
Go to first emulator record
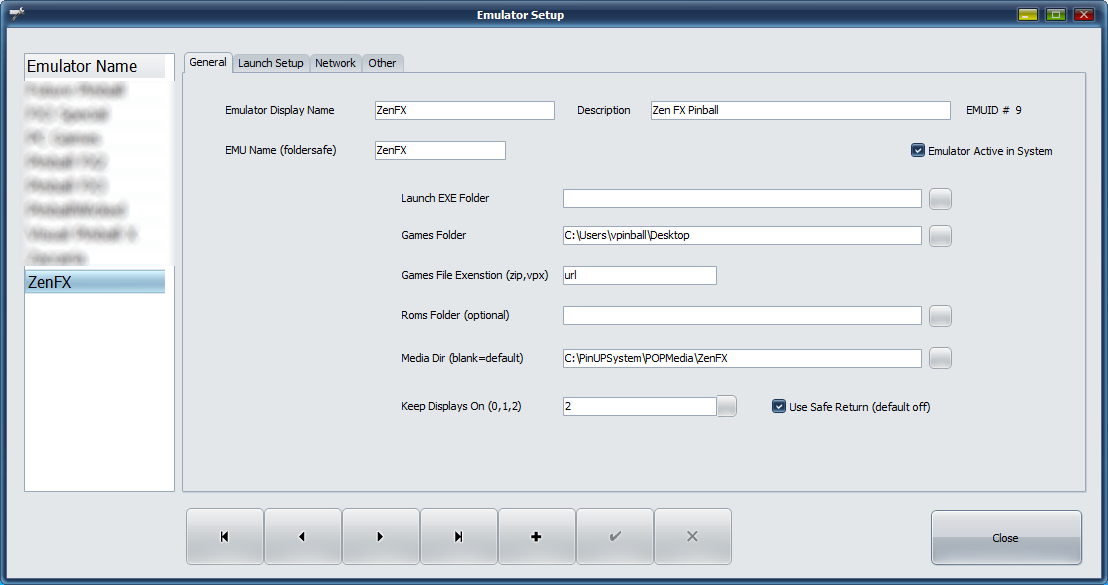[224, 537]
